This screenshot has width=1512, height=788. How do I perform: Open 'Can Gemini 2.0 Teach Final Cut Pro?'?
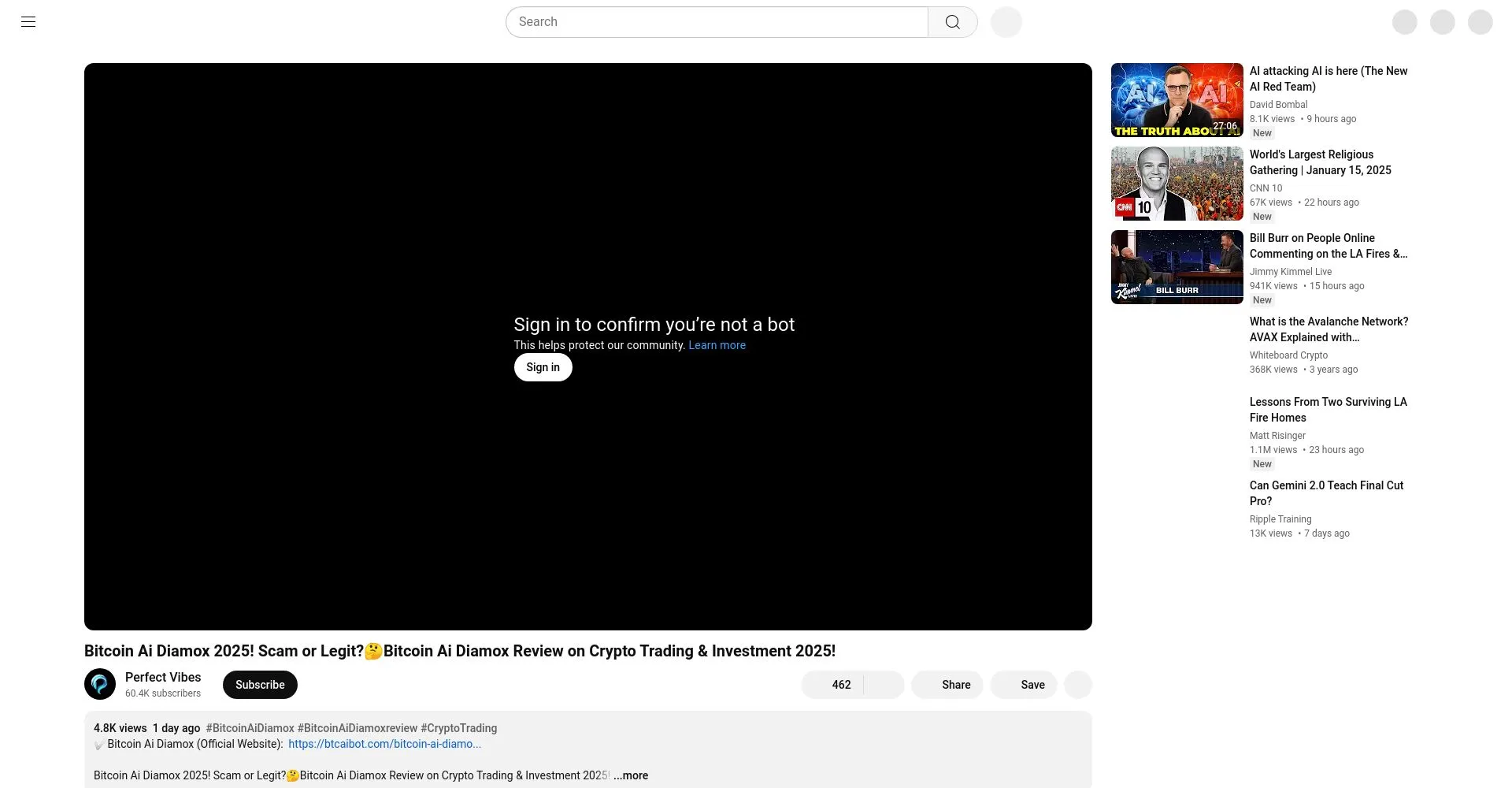[1326, 493]
